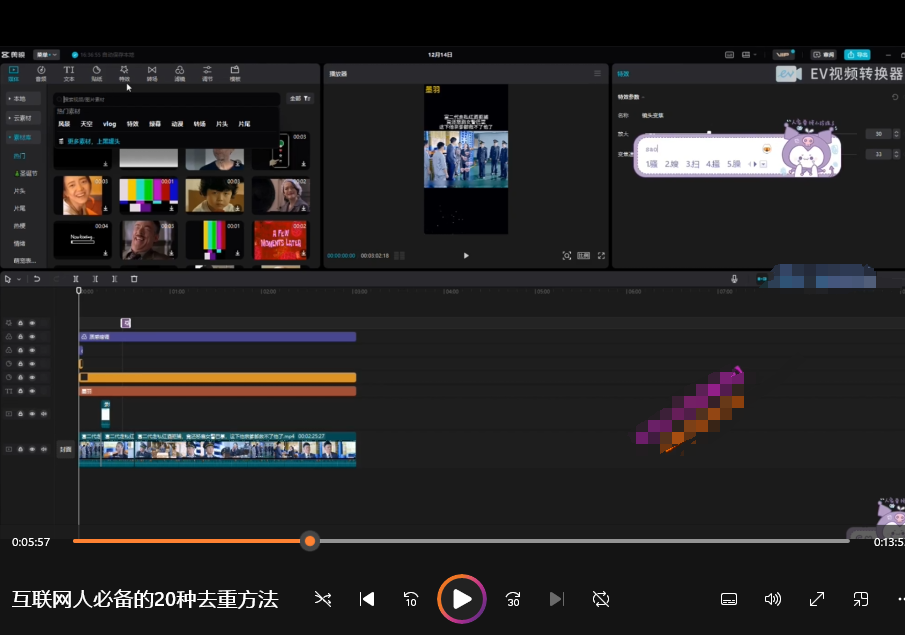Open the 转场 transitions tab in the top toolbar
This screenshot has width=905, height=635.
point(152,73)
